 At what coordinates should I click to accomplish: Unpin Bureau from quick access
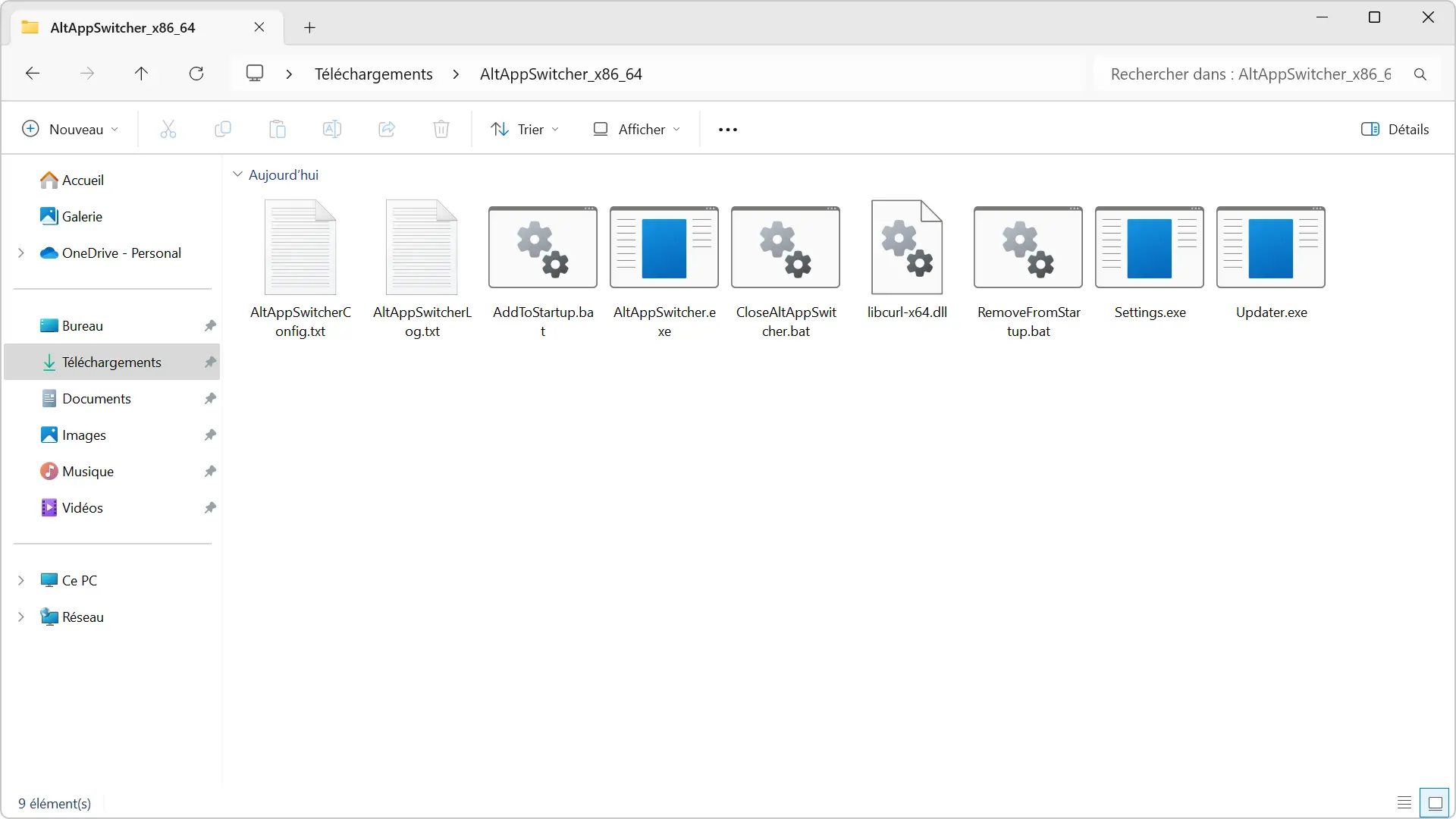[210, 325]
